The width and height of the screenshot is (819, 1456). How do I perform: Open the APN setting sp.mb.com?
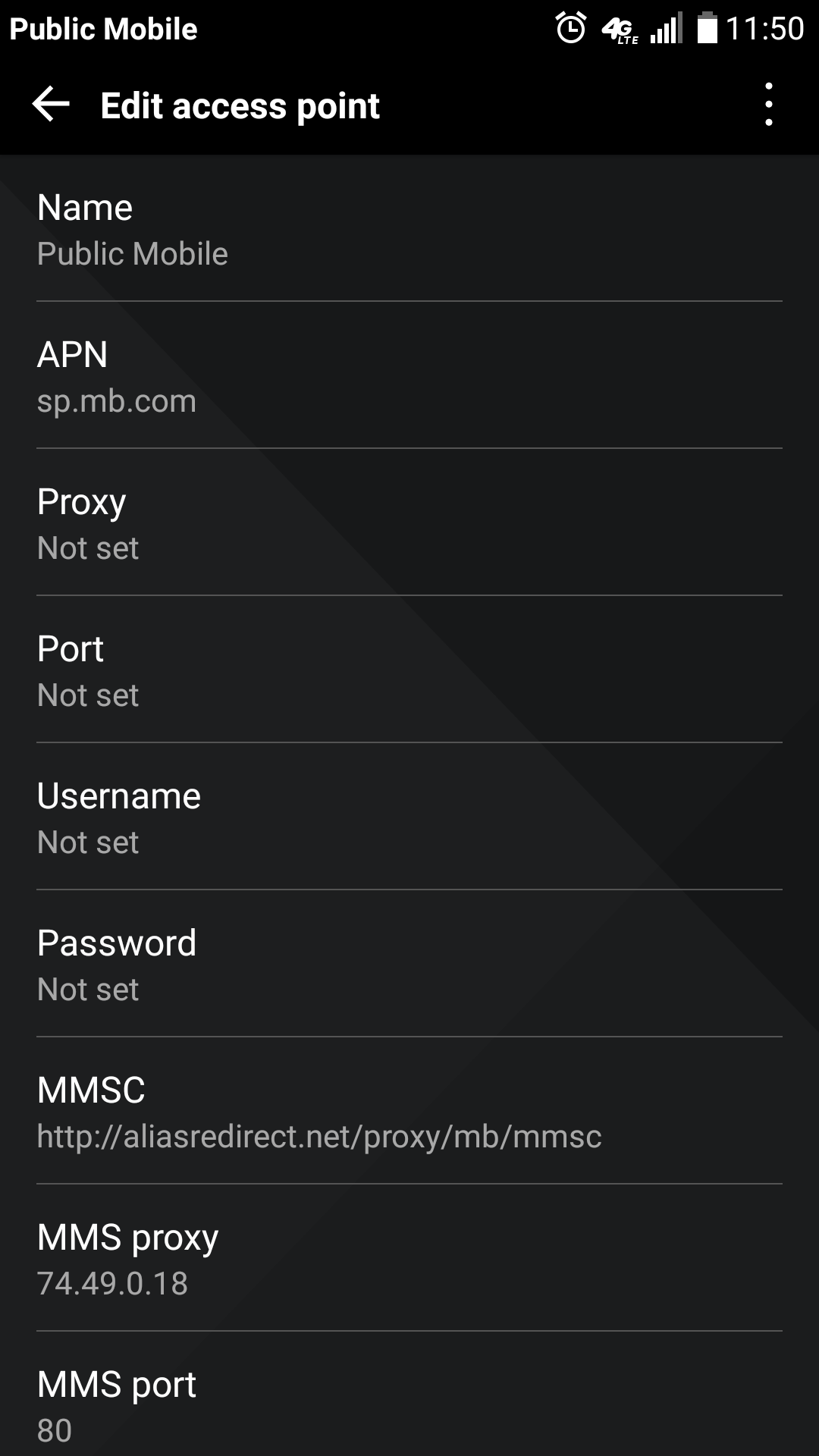tap(409, 377)
